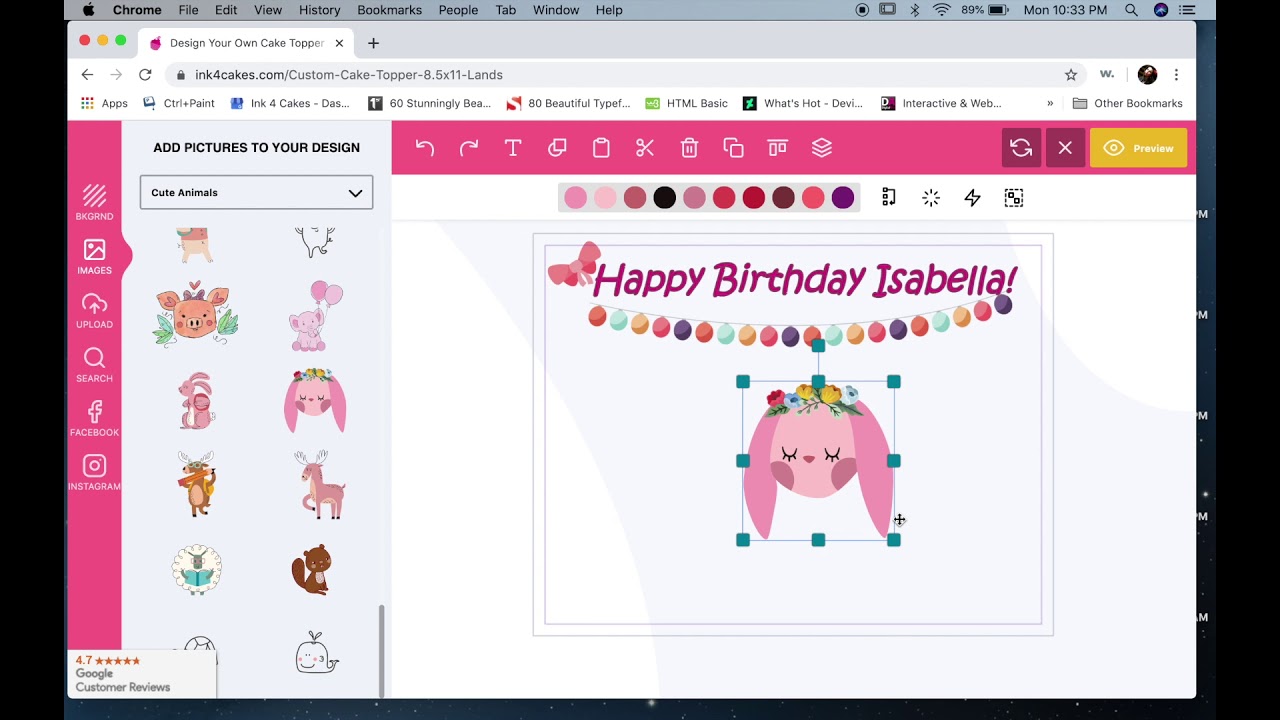Click the duplicate icon in the toolbar
This screenshot has width=1280, height=720.
pos(733,148)
